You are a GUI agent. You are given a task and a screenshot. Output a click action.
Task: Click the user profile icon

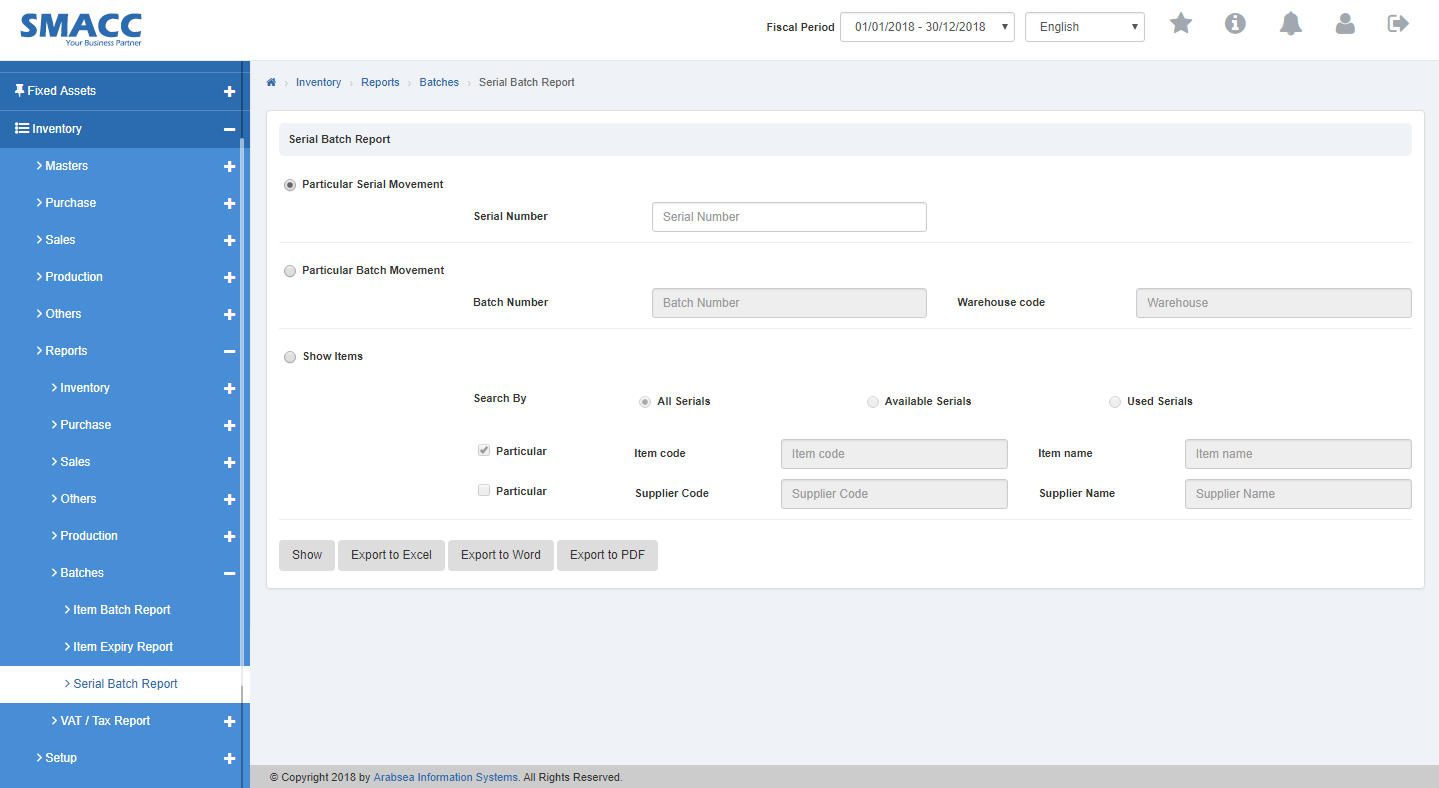(x=1345, y=24)
